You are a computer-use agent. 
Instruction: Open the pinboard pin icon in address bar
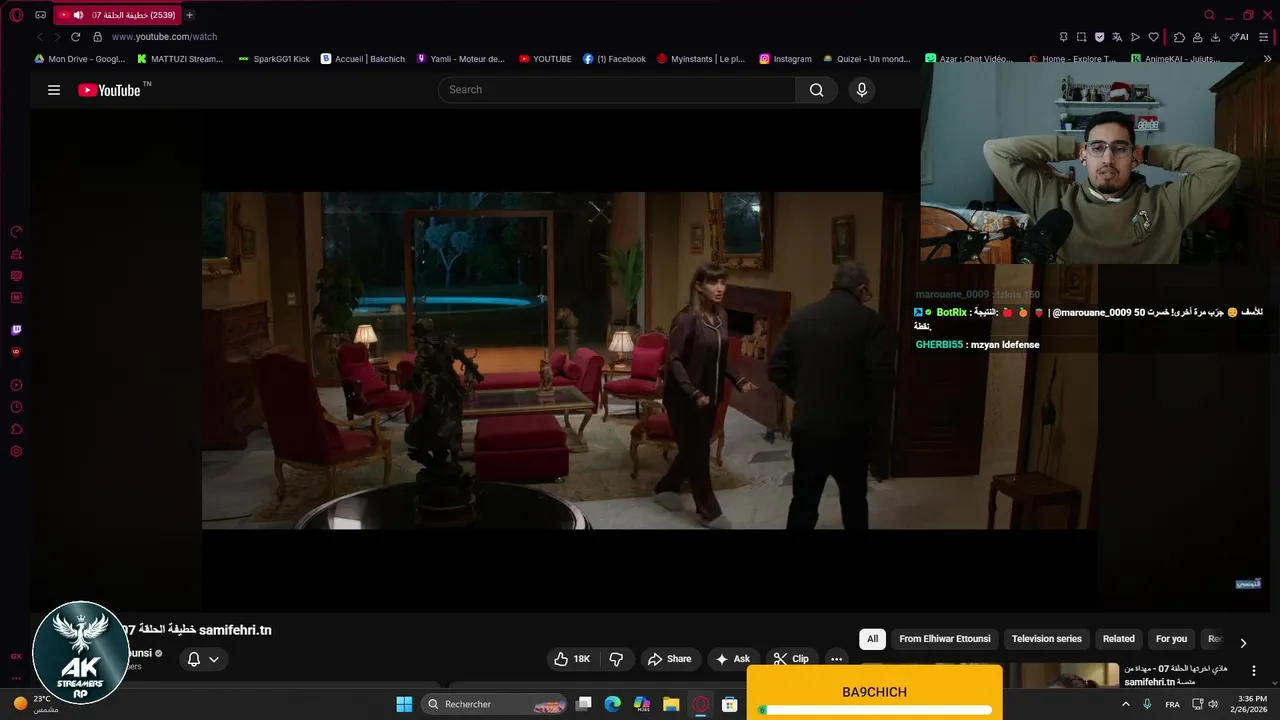pyautogui.click(x=1063, y=37)
